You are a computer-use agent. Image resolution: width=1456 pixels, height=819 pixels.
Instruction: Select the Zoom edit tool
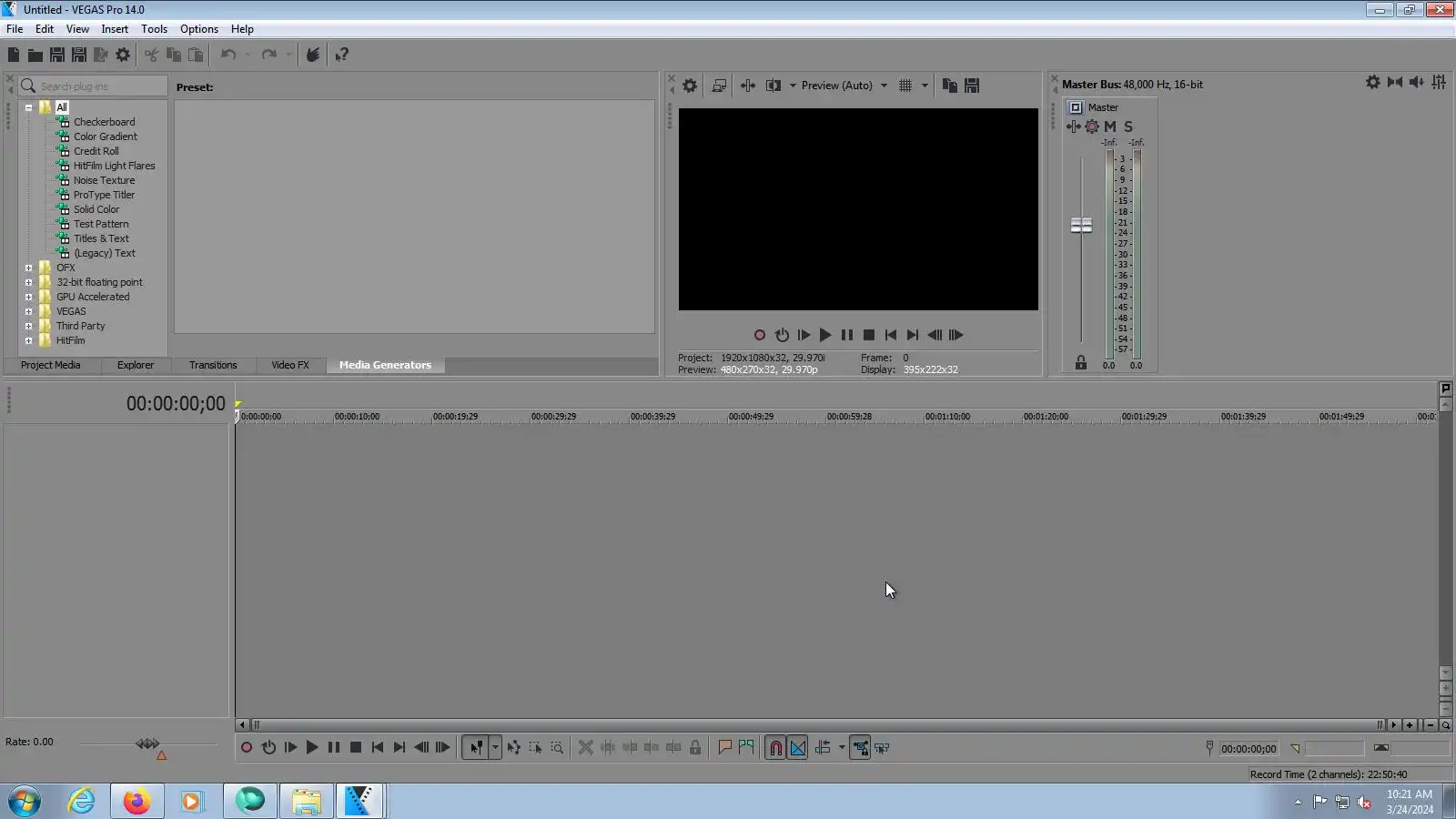click(557, 748)
